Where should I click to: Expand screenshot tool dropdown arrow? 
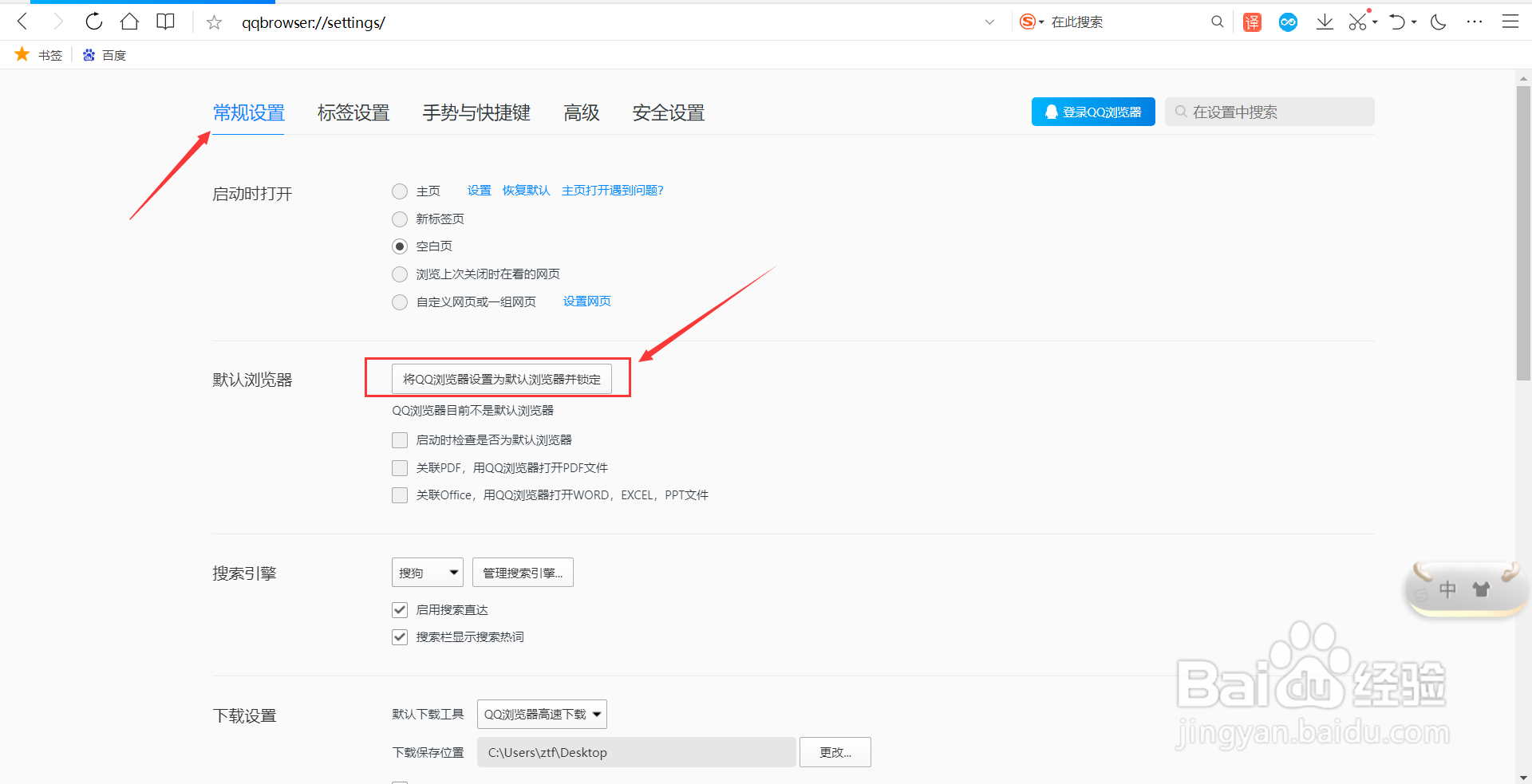click(x=1375, y=22)
